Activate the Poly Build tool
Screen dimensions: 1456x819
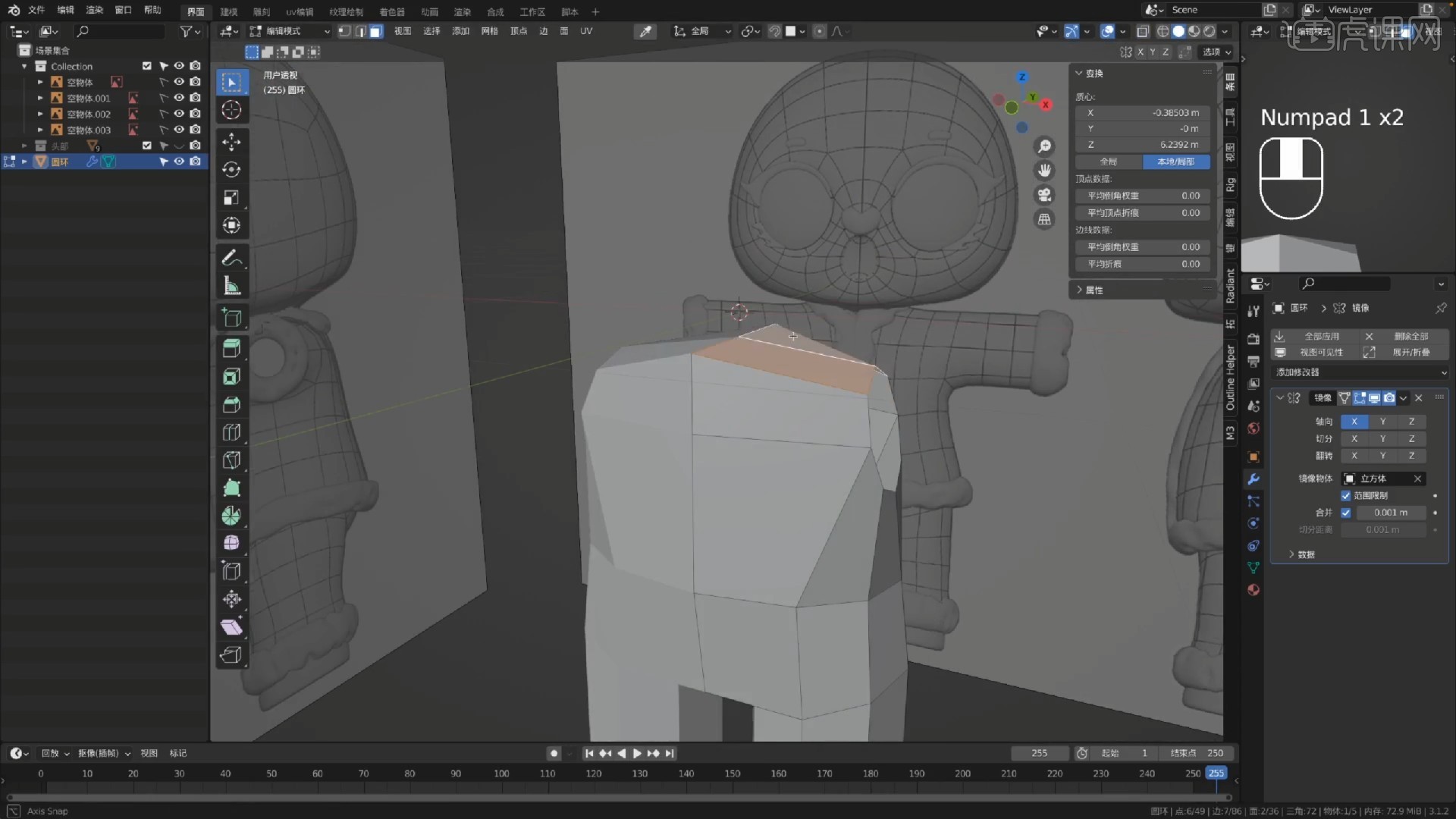232,488
